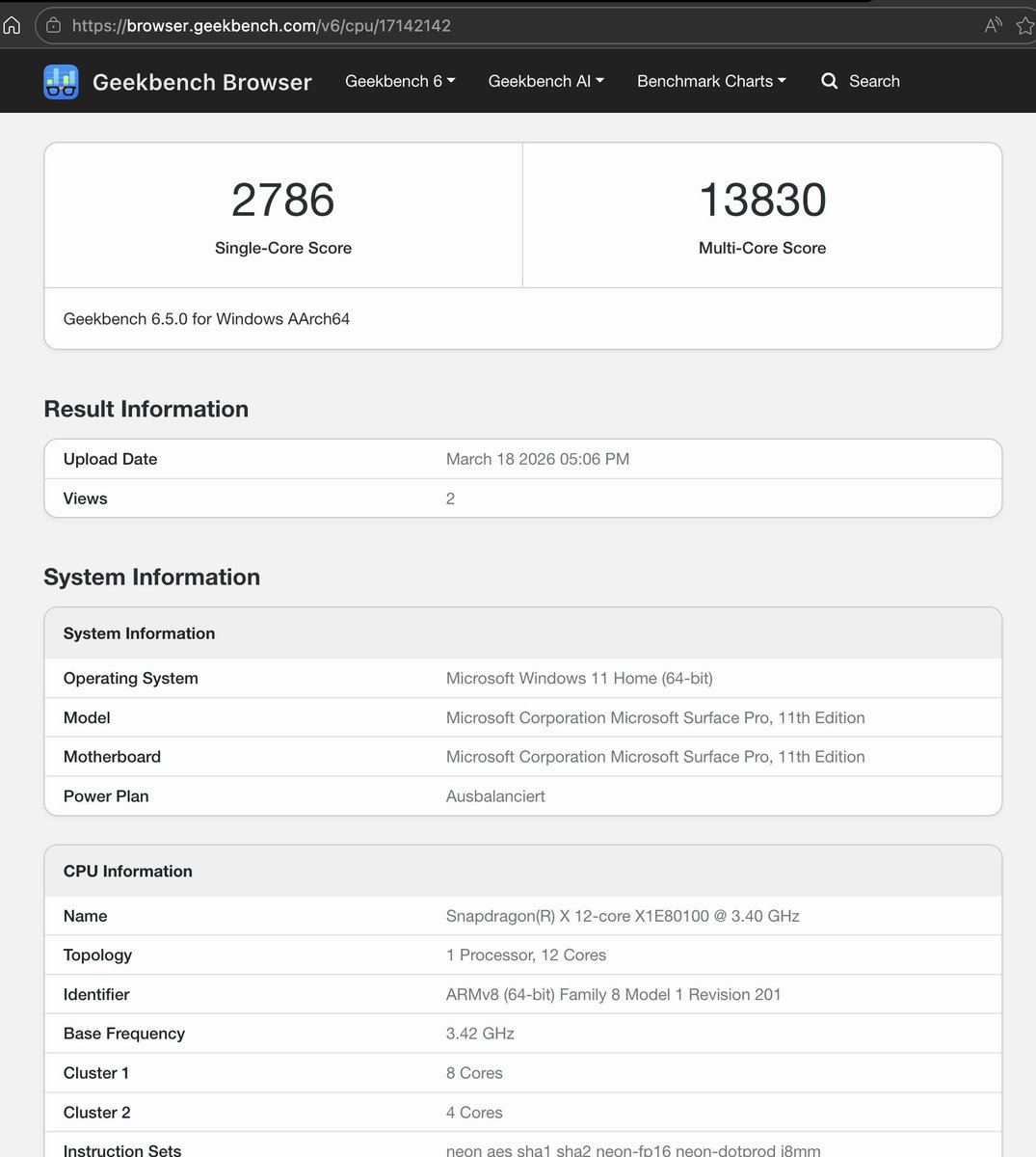Click Snapdragon(R) X 12-core X1E80100 name
This screenshot has height=1157, width=1036.
(623, 916)
